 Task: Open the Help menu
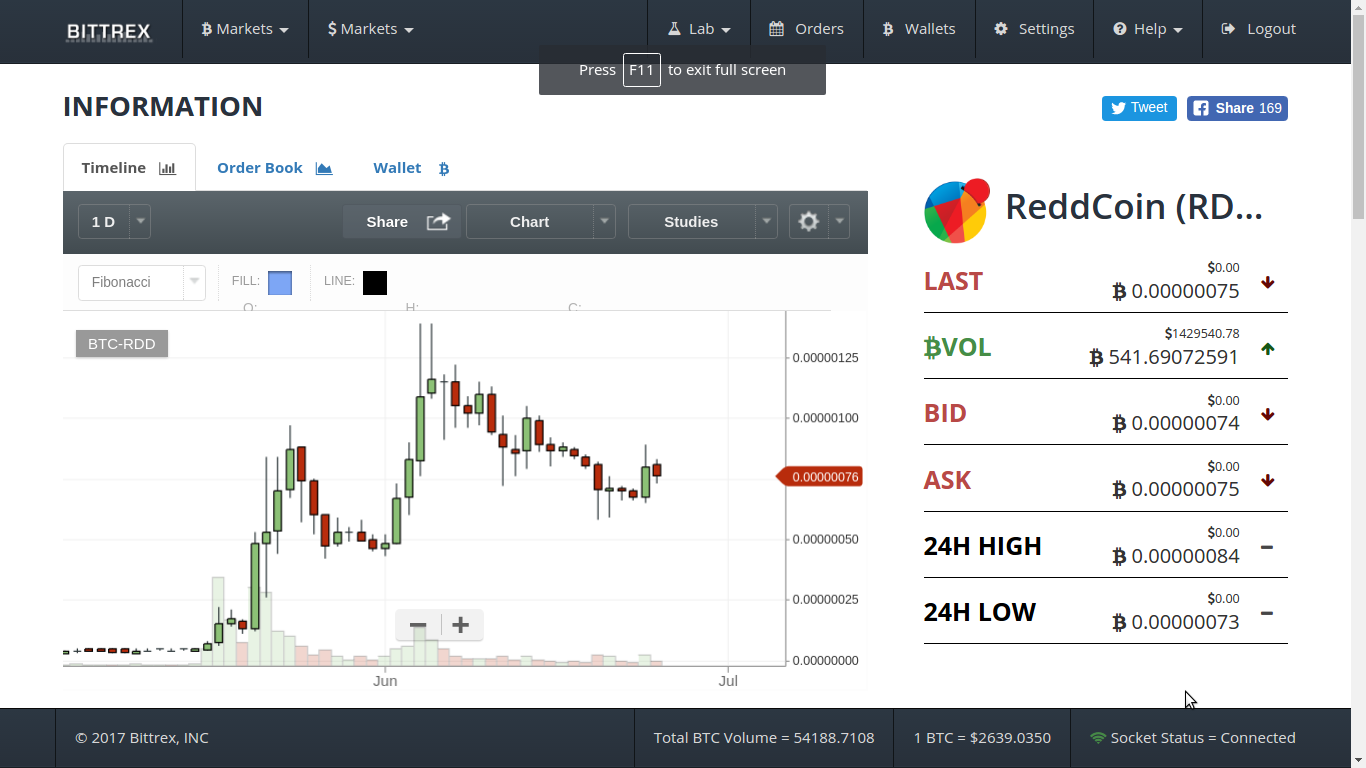click(x=1148, y=29)
